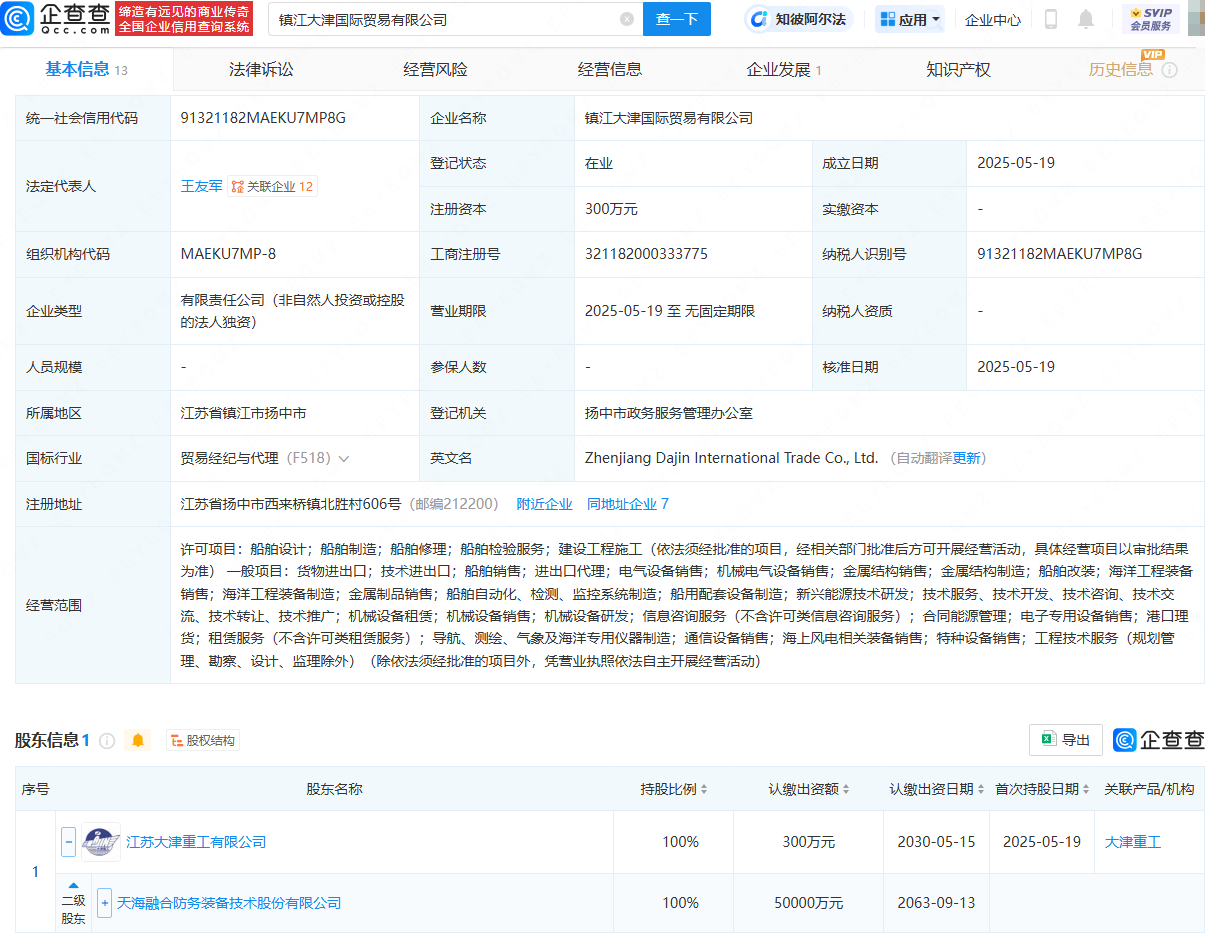Clear the search box text
The width and height of the screenshot is (1205, 933).
pyautogui.click(x=627, y=19)
